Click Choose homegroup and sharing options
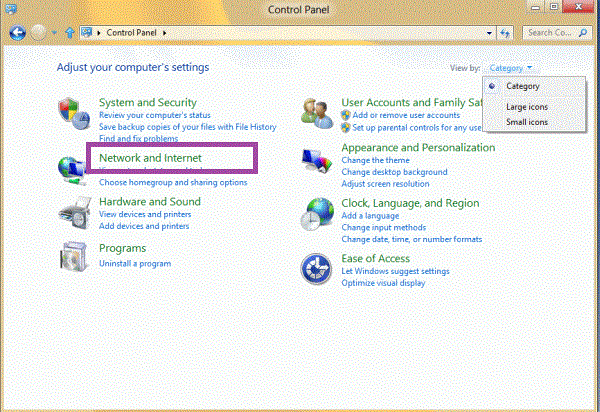The height and width of the screenshot is (412, 600). (x=173, y=182)
